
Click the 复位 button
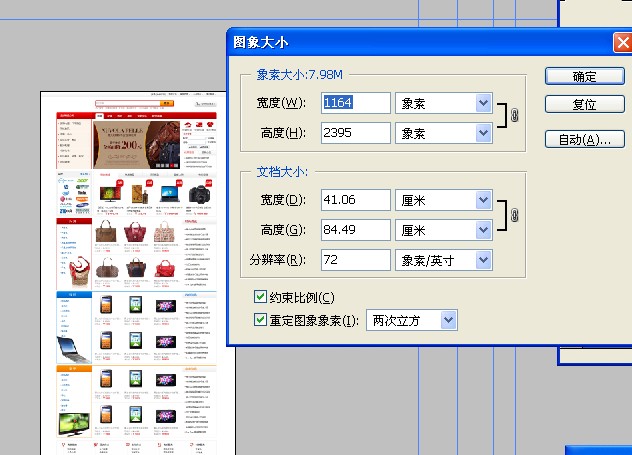point(585,104)
